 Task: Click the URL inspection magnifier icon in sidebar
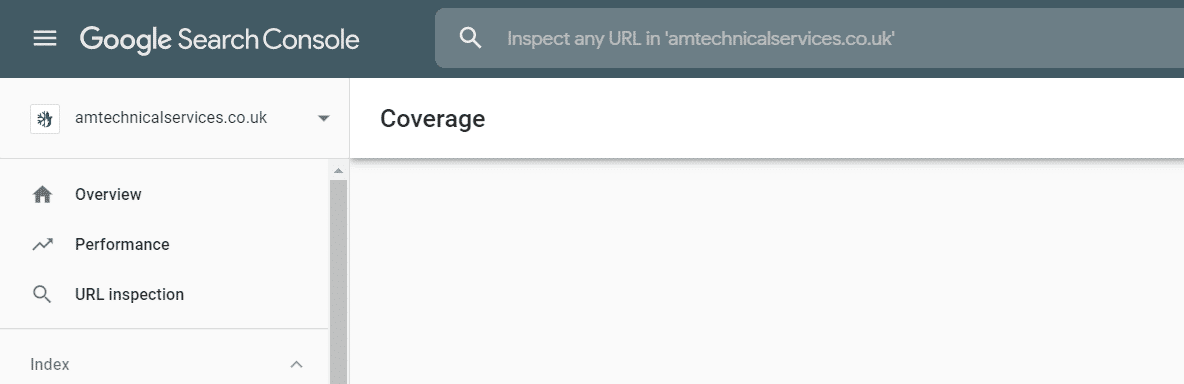pos(42,294)
